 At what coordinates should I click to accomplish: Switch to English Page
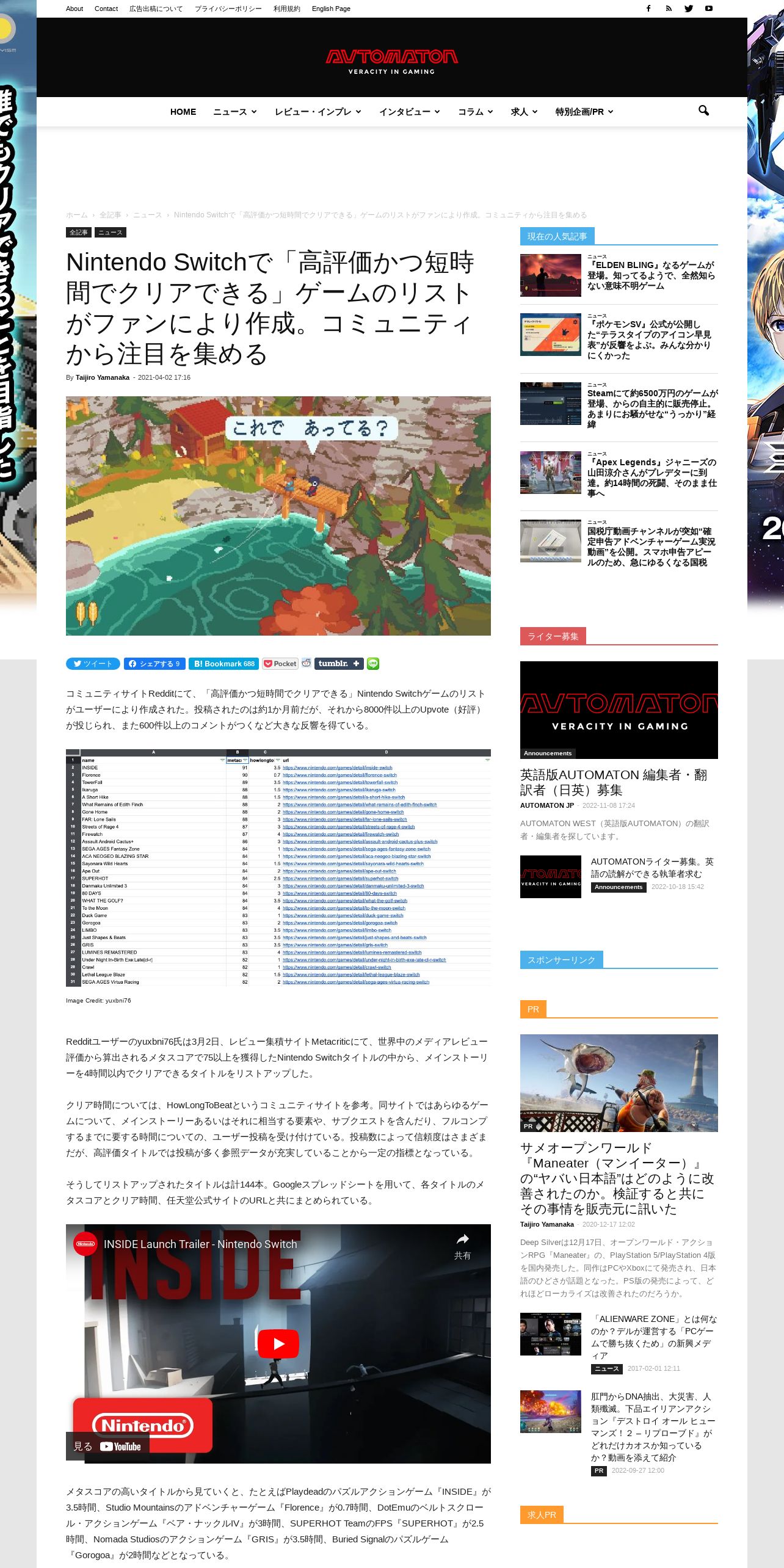[331, 9]
